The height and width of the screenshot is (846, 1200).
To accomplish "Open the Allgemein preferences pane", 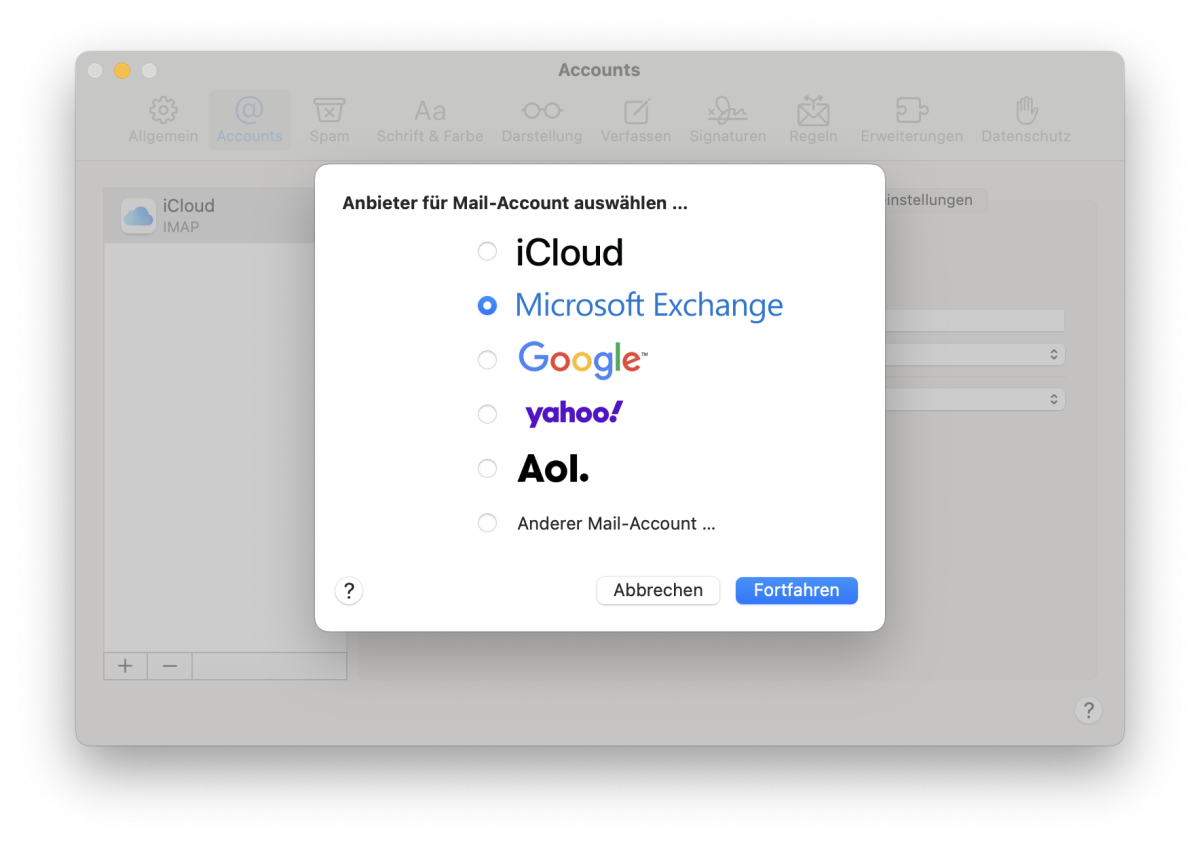I will pyautogui.click(x=163, y=121).
